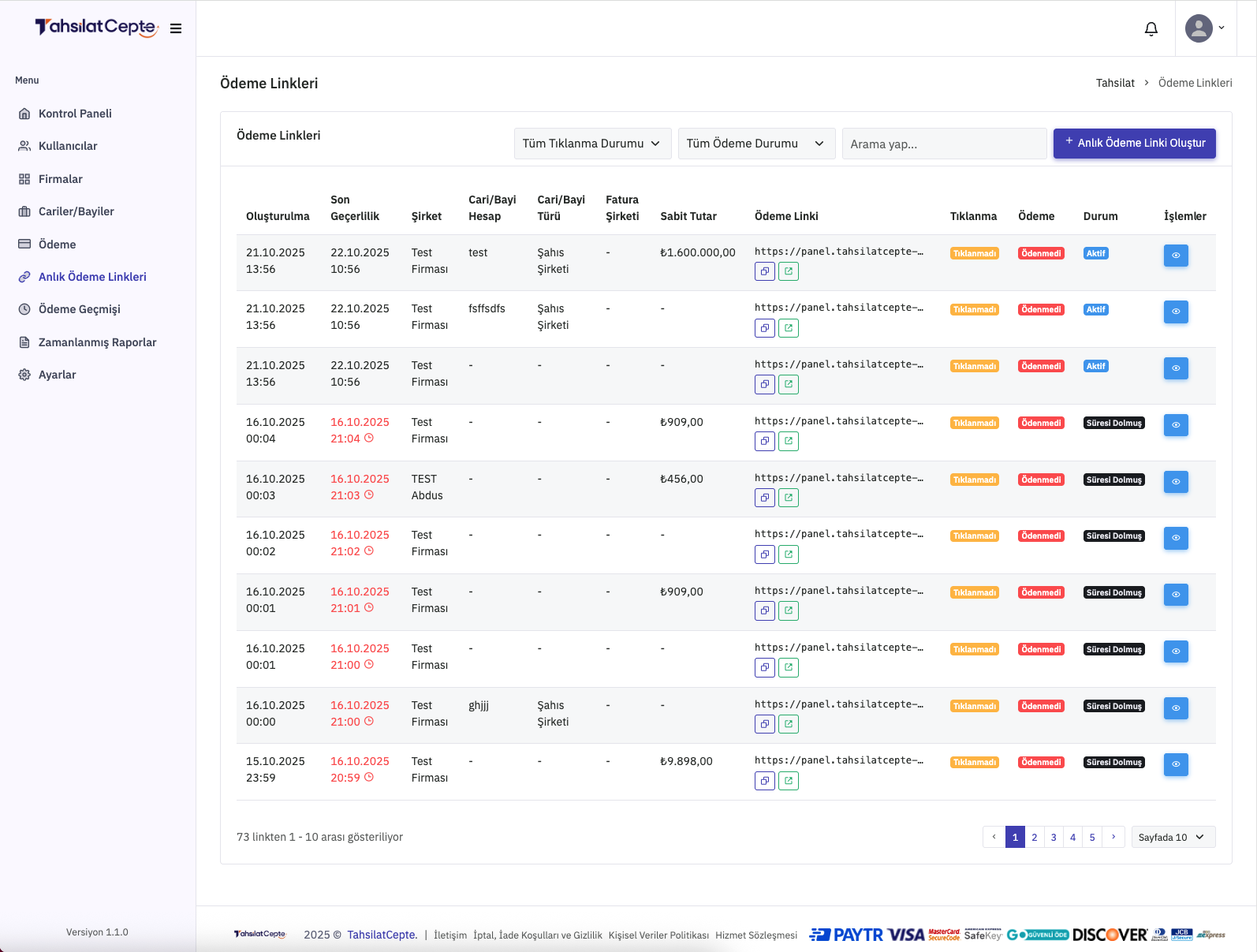This screenshot has width=1257, height=952.
Task: Click the Arama yap search field
Action: coord(943,144)
